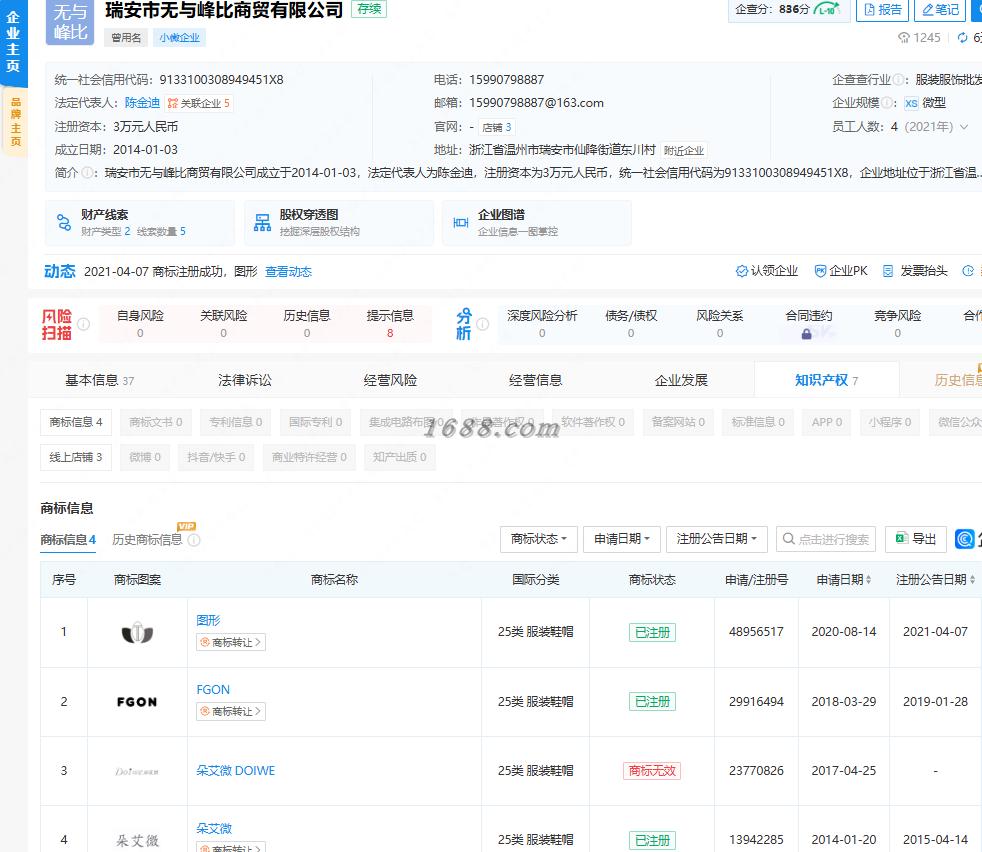Screen dimensions: 982x852
Task: Open the 朵艾微 DOIWE trademark link
Action: (x=235, y=771)
